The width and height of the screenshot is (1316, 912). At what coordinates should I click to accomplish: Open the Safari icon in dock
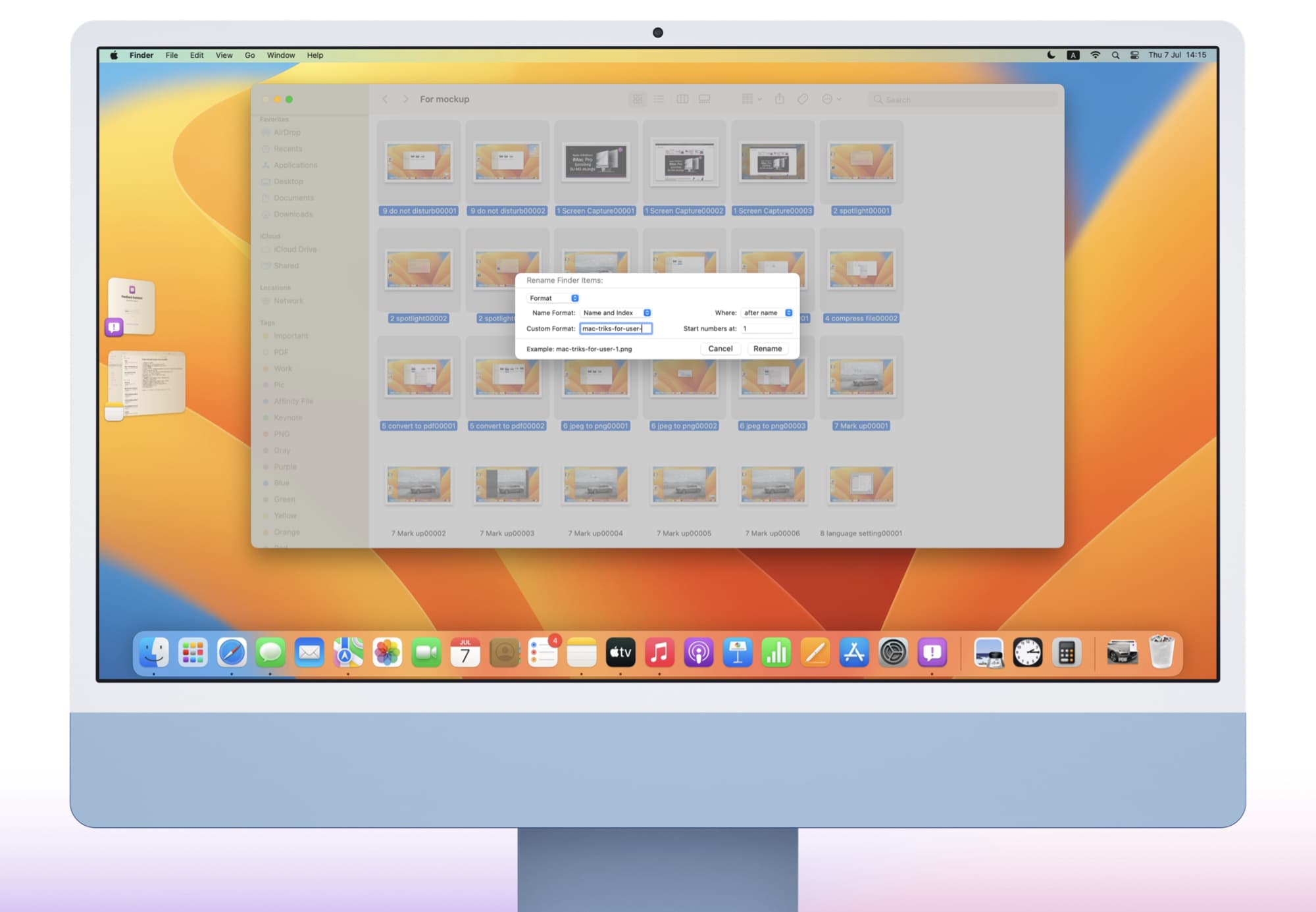pyautogui.click(x=232, y=653)
